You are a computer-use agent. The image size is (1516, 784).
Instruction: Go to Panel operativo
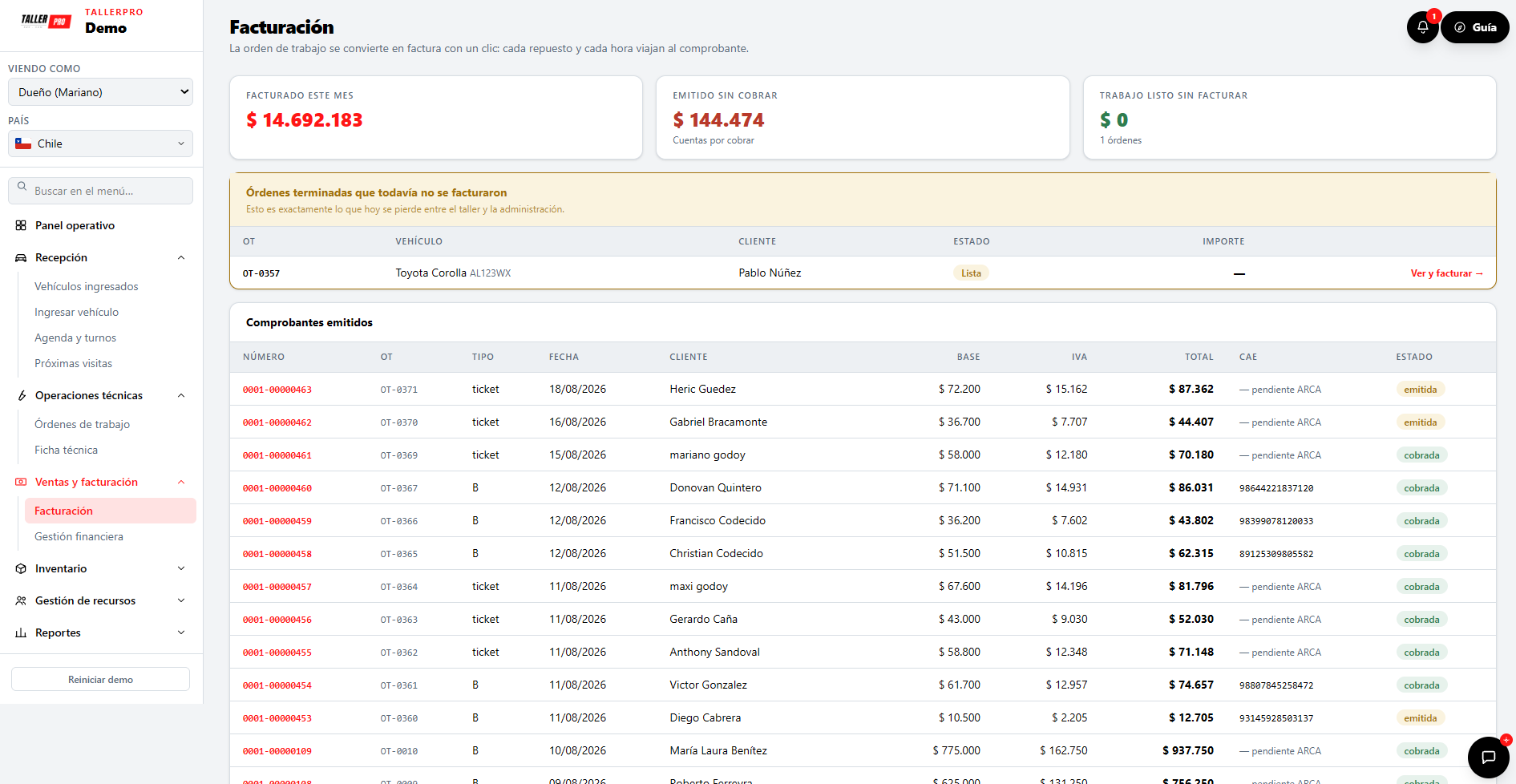(x=75, y=225)
